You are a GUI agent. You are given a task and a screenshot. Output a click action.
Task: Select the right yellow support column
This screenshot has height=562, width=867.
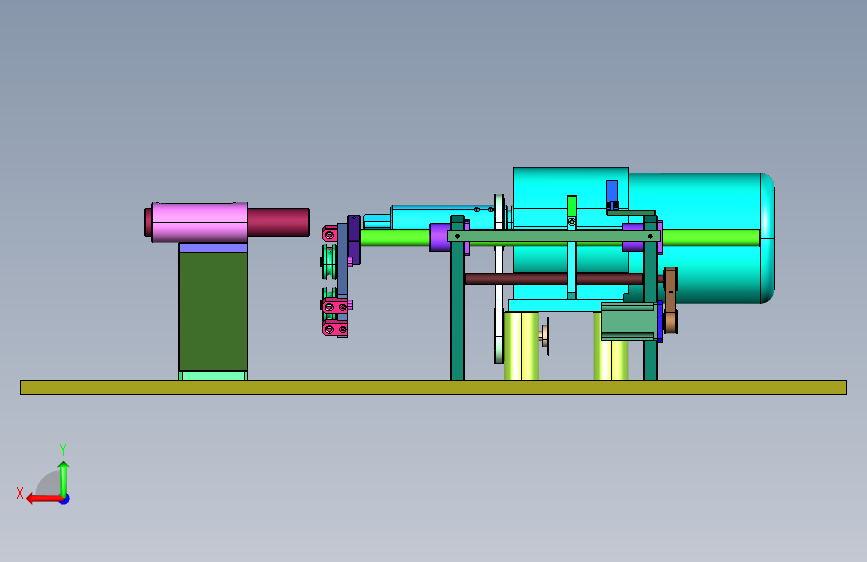coord(611,360)
